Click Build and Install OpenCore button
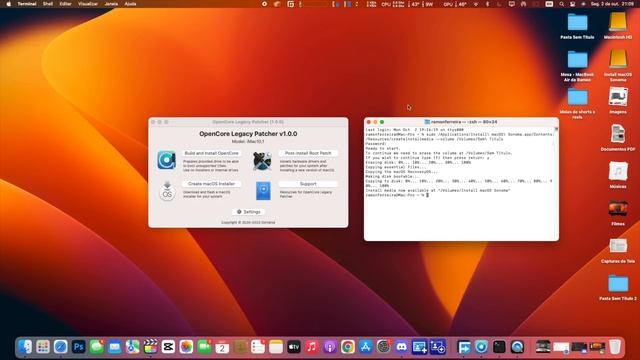Screen dimensions: 640x360 click(x=211, y=153)
